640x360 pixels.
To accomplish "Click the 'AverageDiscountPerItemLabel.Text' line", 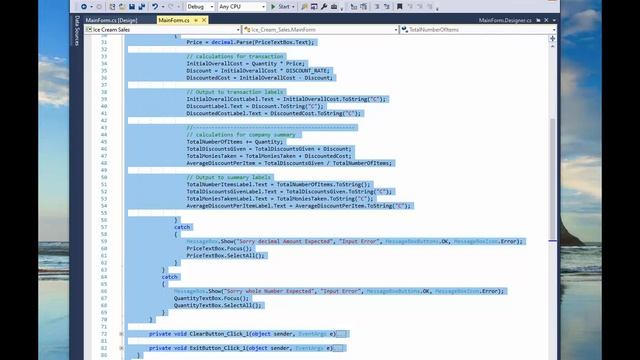I will 298,206.
